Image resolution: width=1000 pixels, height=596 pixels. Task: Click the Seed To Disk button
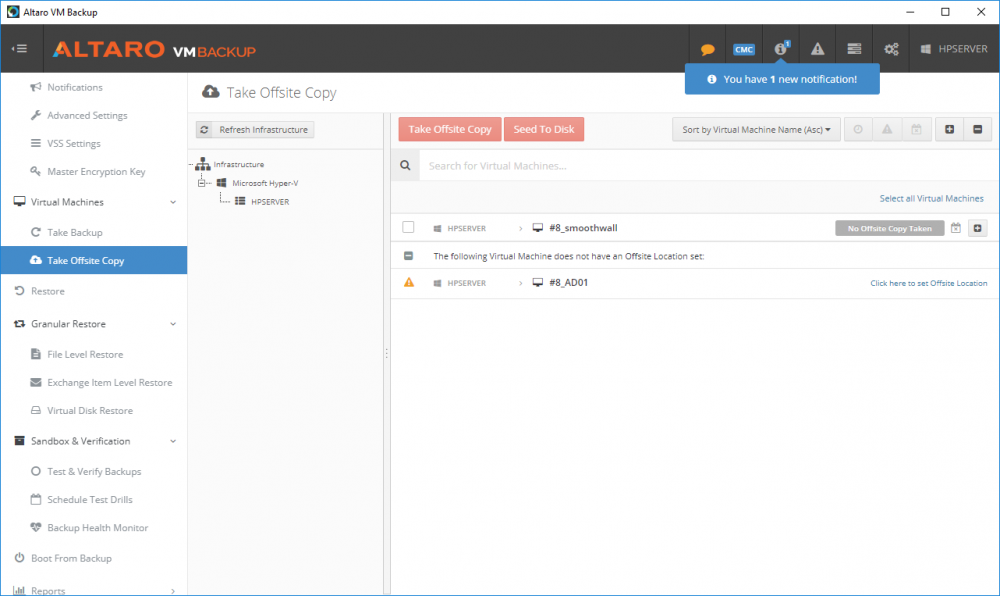coord(543,129)
